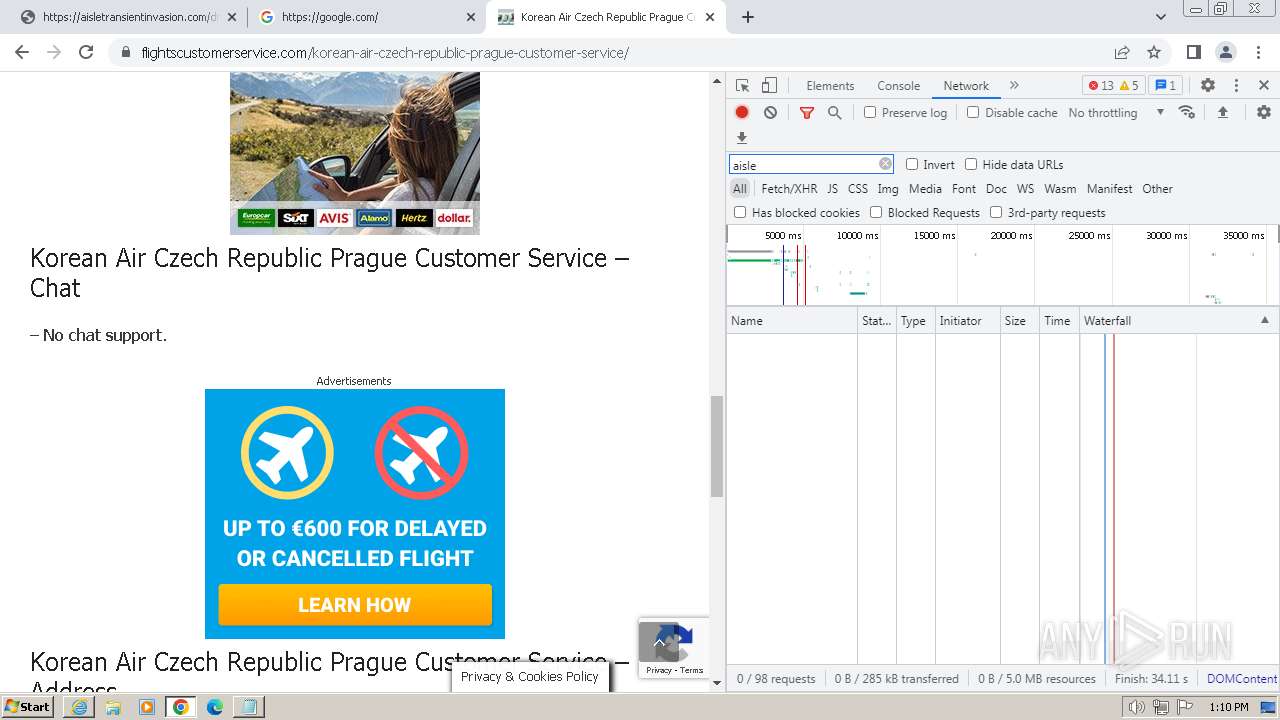Viewport: 1280px width, 720px height.
Task: Open search in the Network panel
Action: (x=834, y=112)
